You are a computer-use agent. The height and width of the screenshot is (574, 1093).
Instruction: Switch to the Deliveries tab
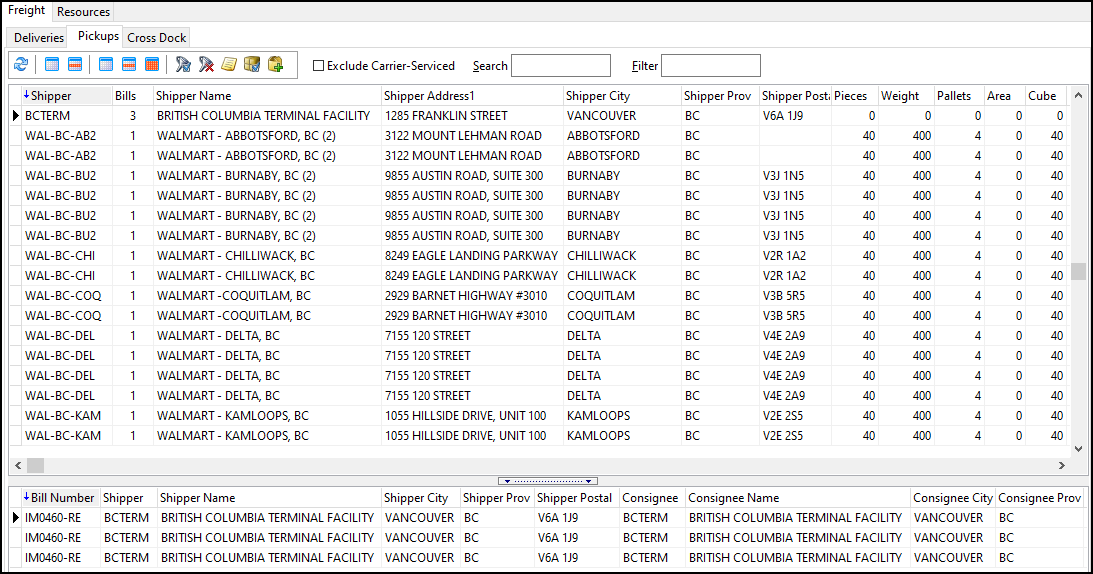coord(39,37)
